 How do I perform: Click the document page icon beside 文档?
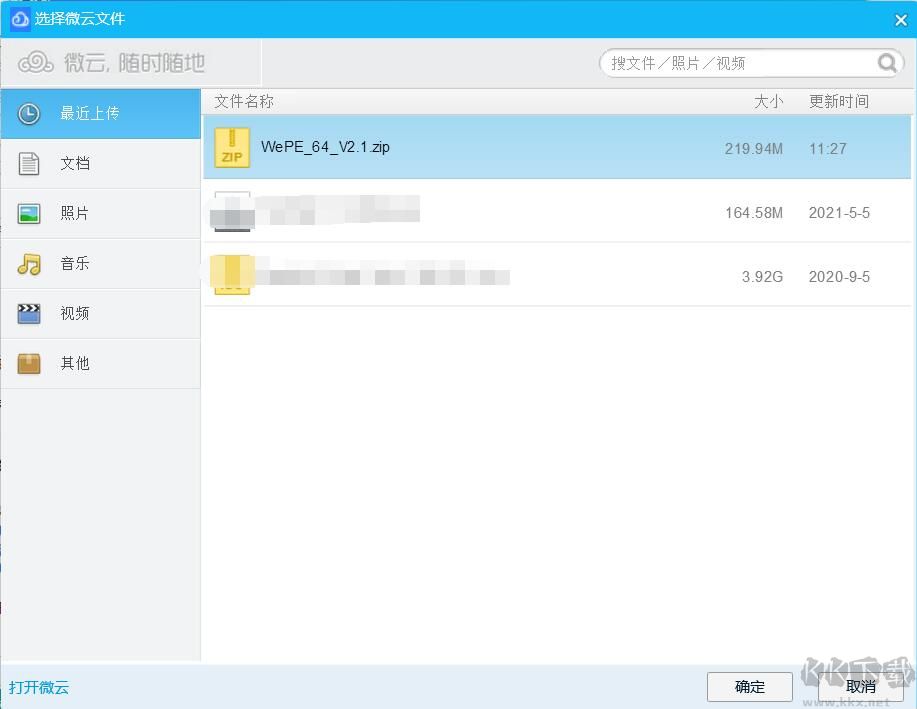29,164
